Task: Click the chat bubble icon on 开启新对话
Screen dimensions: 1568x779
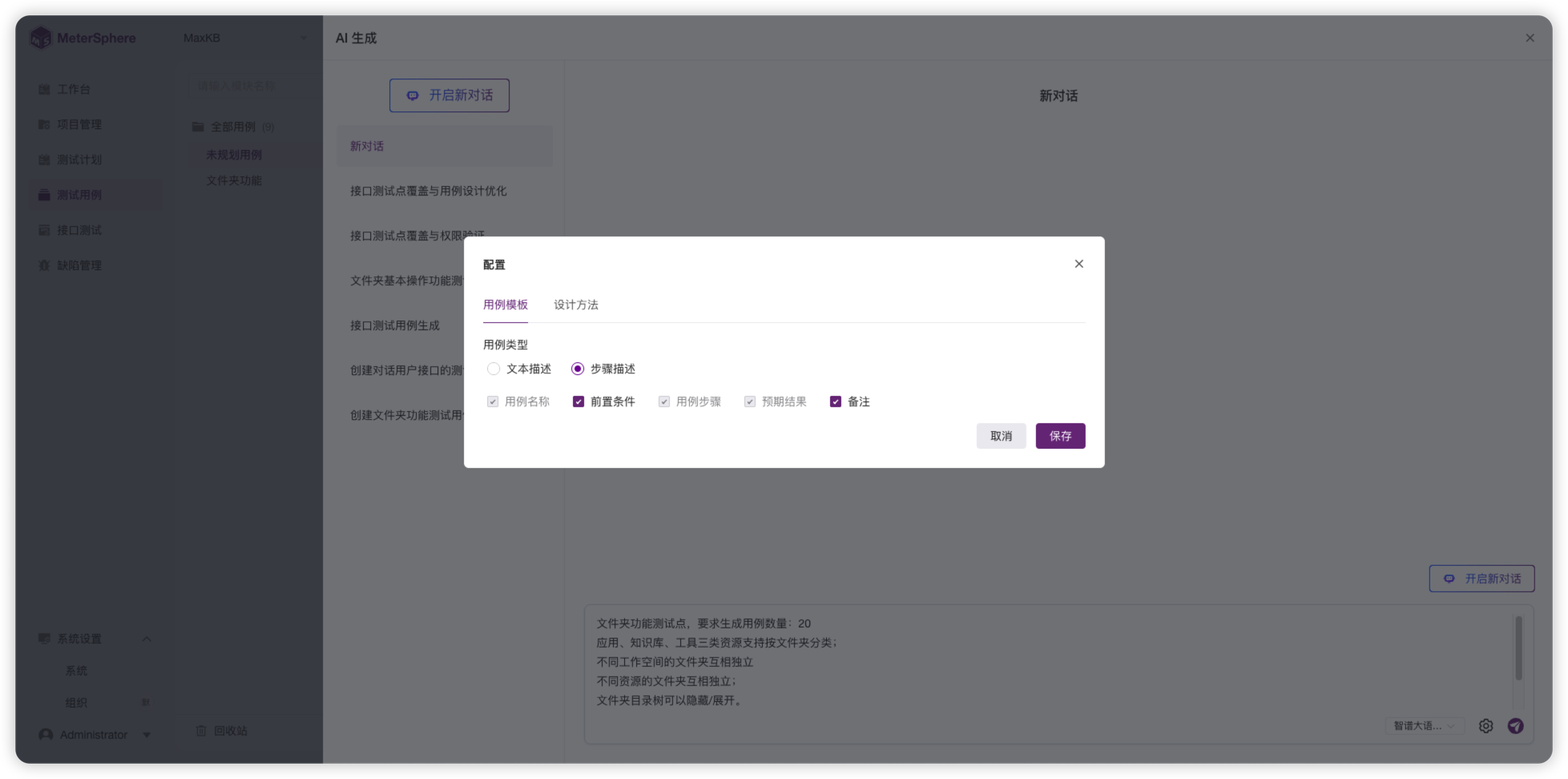Action: (413, 95)
